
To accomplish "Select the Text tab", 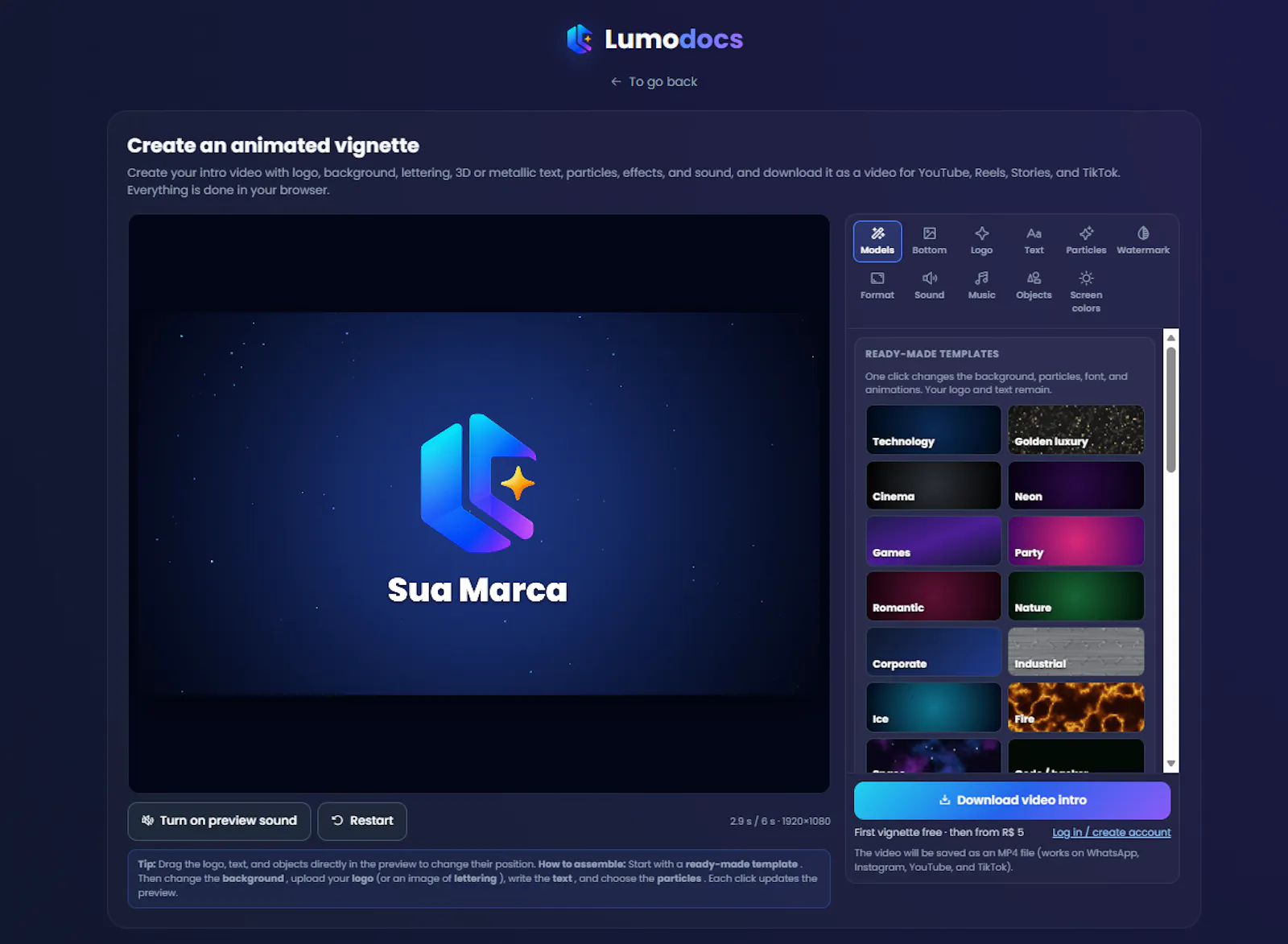I will coord(1034,241).
